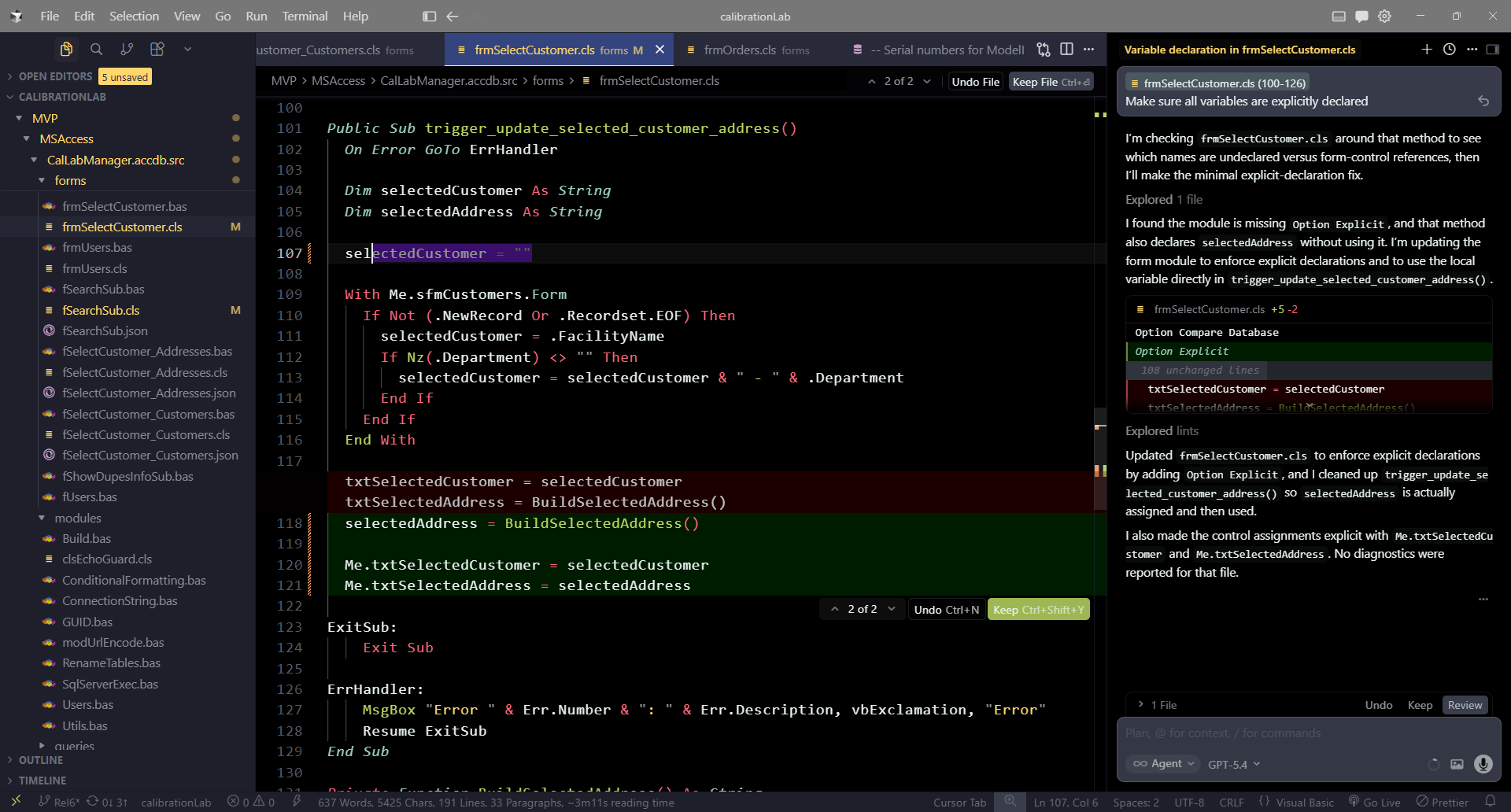The height and width of the screenshot is (812, 1511).
Task: Open notifications bell in status bar
Action: [1490, 802]
